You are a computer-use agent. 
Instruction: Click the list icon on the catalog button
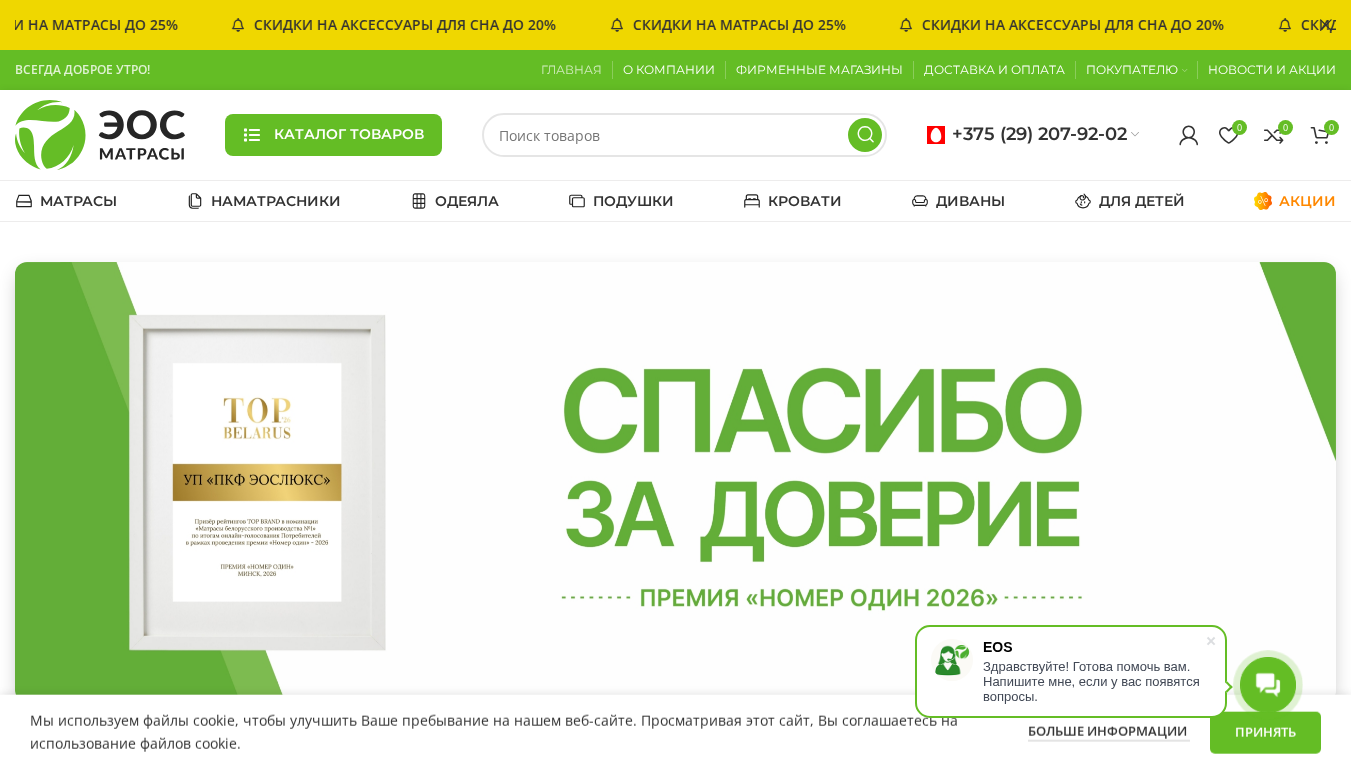[x=252, y=135]
